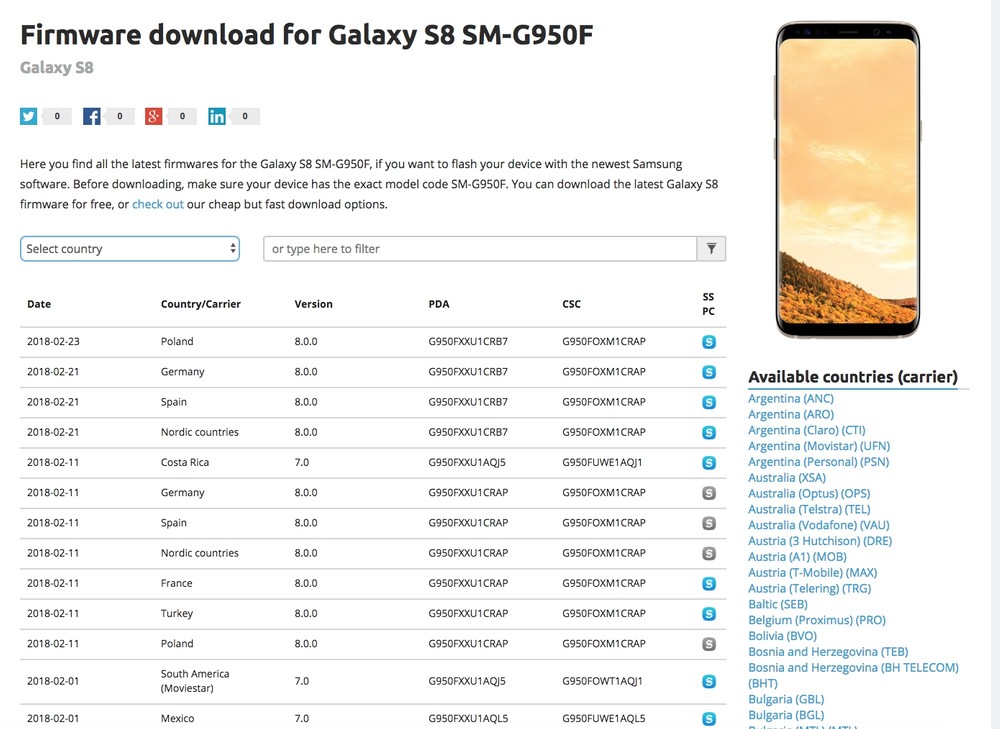This screenshot has height=729, width=1000.
Task: Share page via Facebook icon
Action: click(x=91, y=116)
